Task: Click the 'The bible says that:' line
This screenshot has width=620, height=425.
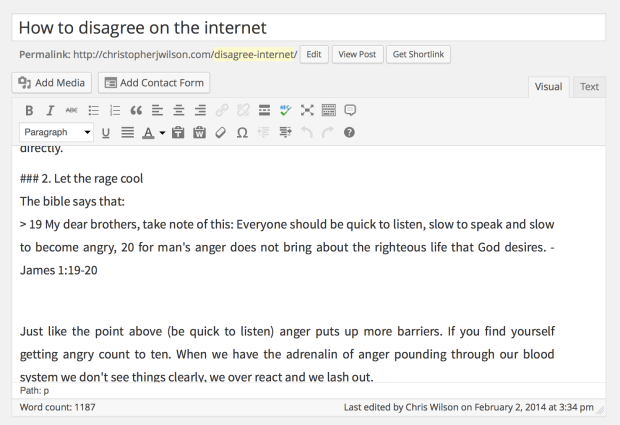Action: [x=72, y=202]
